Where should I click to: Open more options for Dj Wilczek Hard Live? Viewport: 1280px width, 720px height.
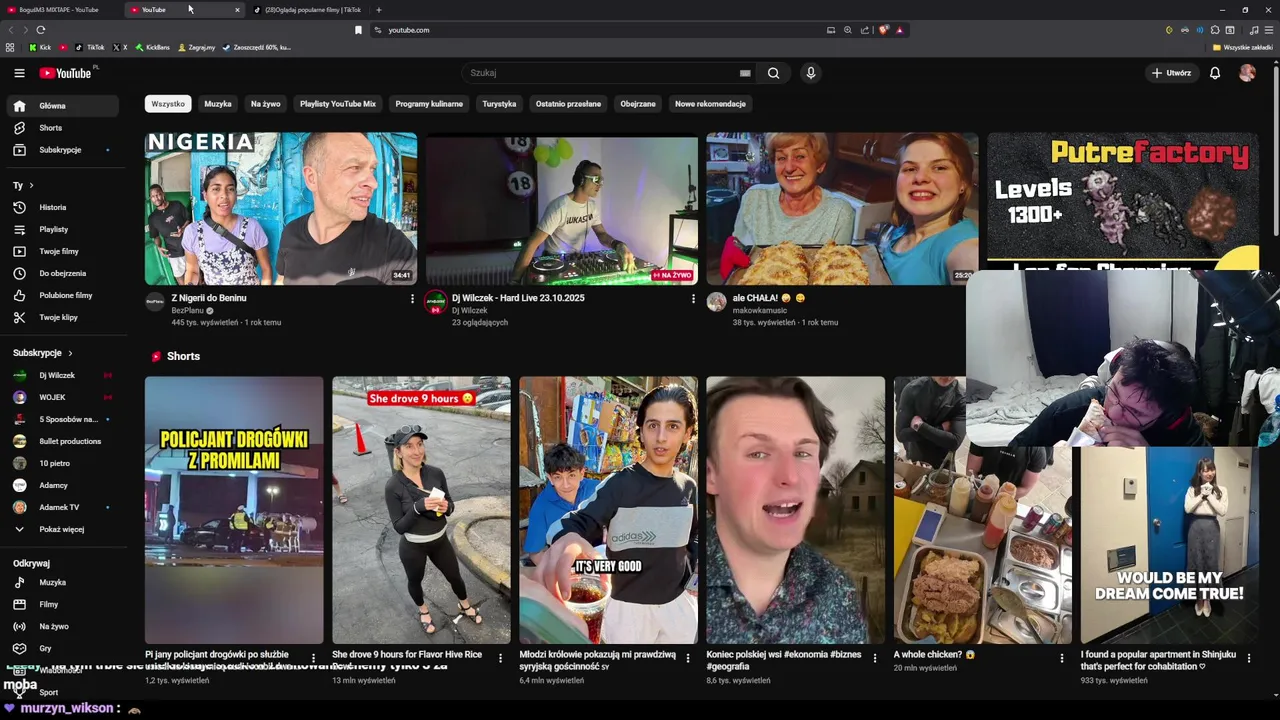693,299
